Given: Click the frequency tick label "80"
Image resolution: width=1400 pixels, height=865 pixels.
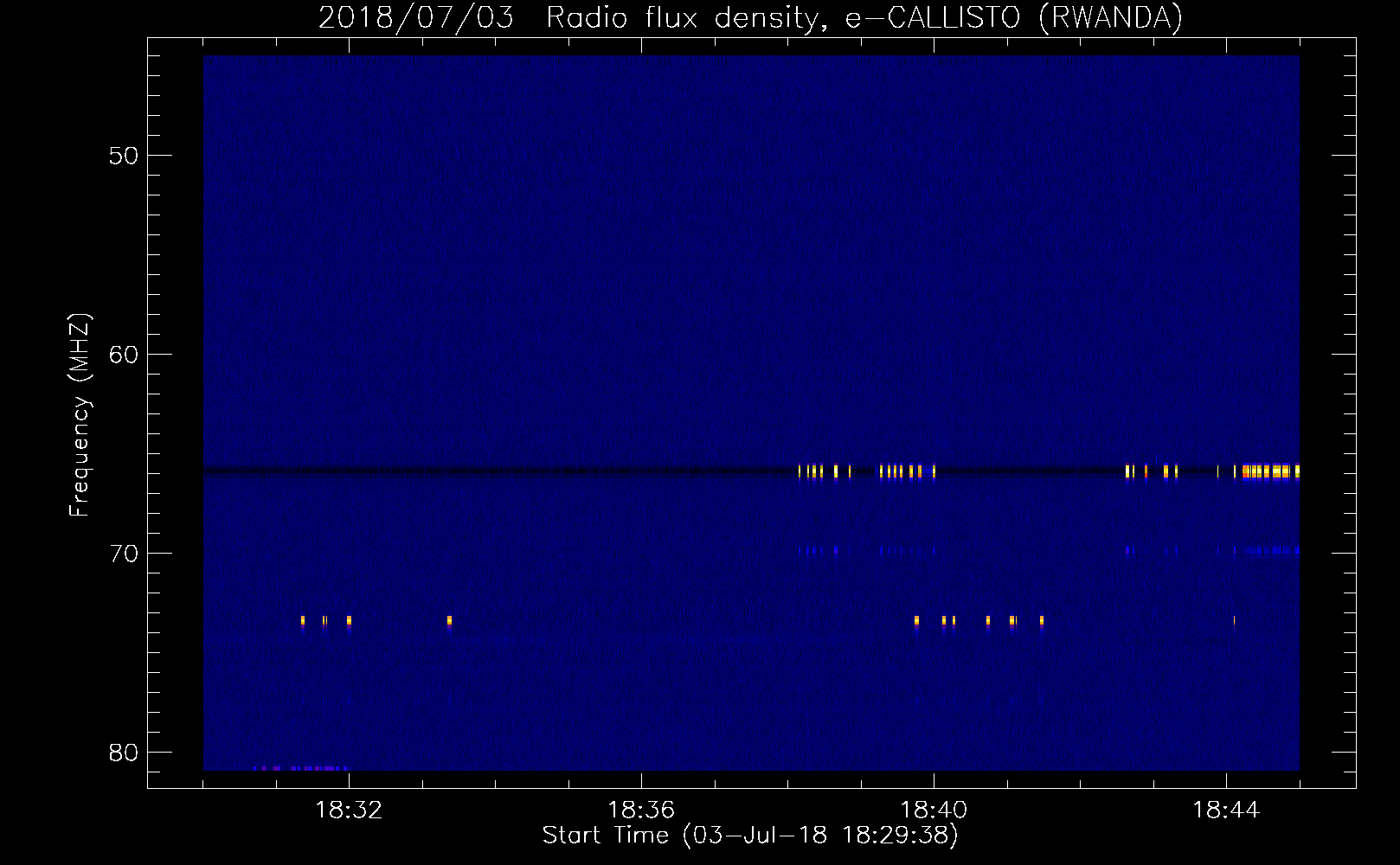Looking at the screenshot, I should click(x=124, y=753).
